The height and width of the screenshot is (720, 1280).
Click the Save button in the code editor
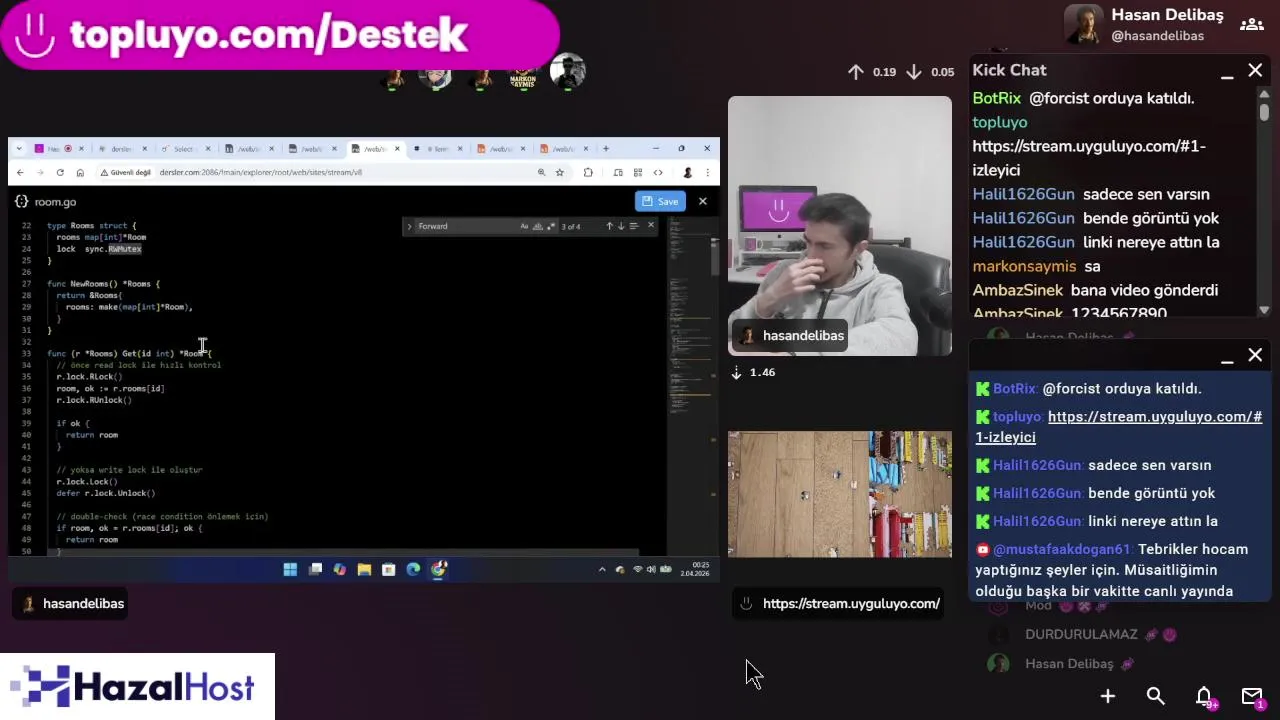click(x=659, y=201)
